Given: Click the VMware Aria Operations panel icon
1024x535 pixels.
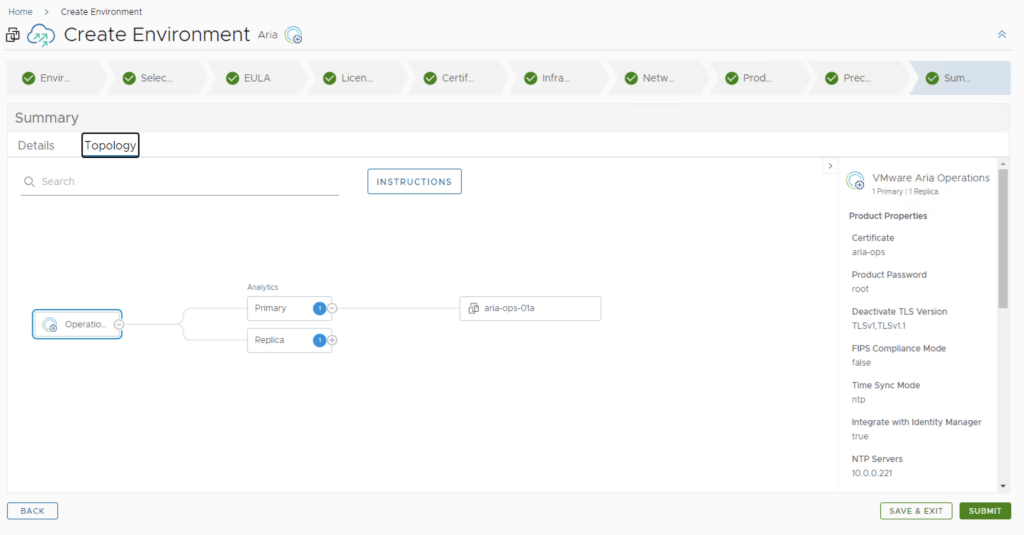Looking at the screenshot, I should [x=855, y=182].
